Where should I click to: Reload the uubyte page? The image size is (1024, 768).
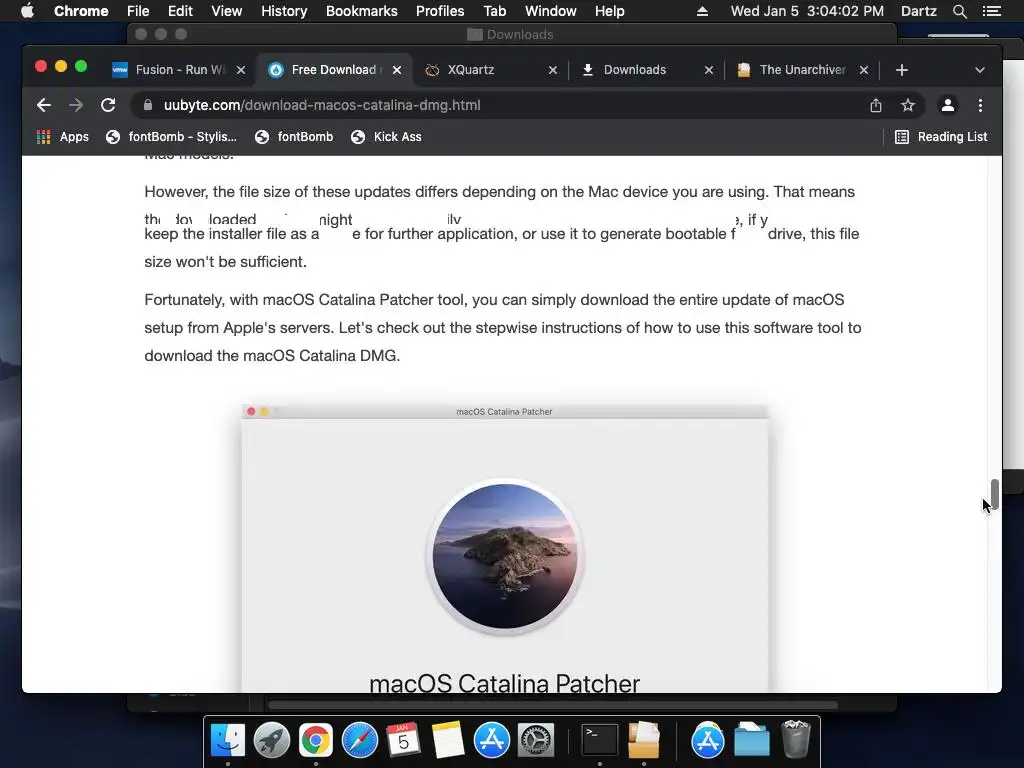(108, 105)
